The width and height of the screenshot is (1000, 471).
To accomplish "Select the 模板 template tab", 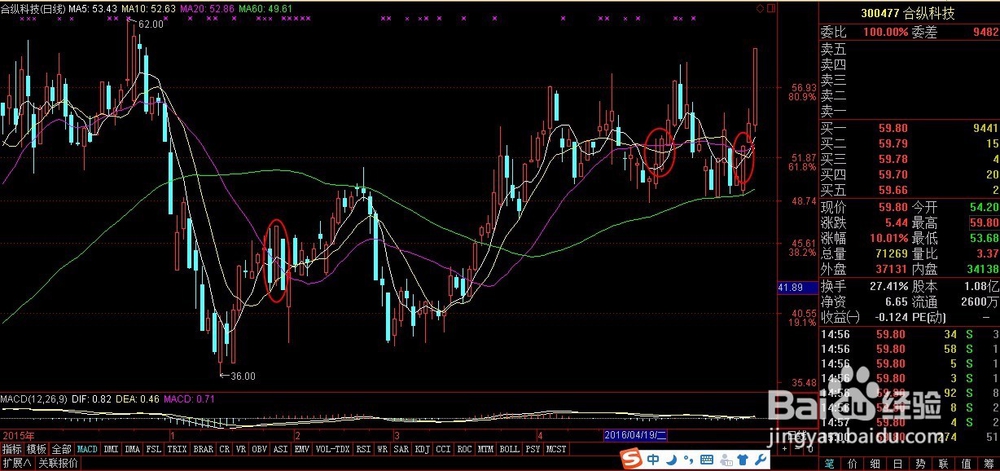I will click(36, 449).
